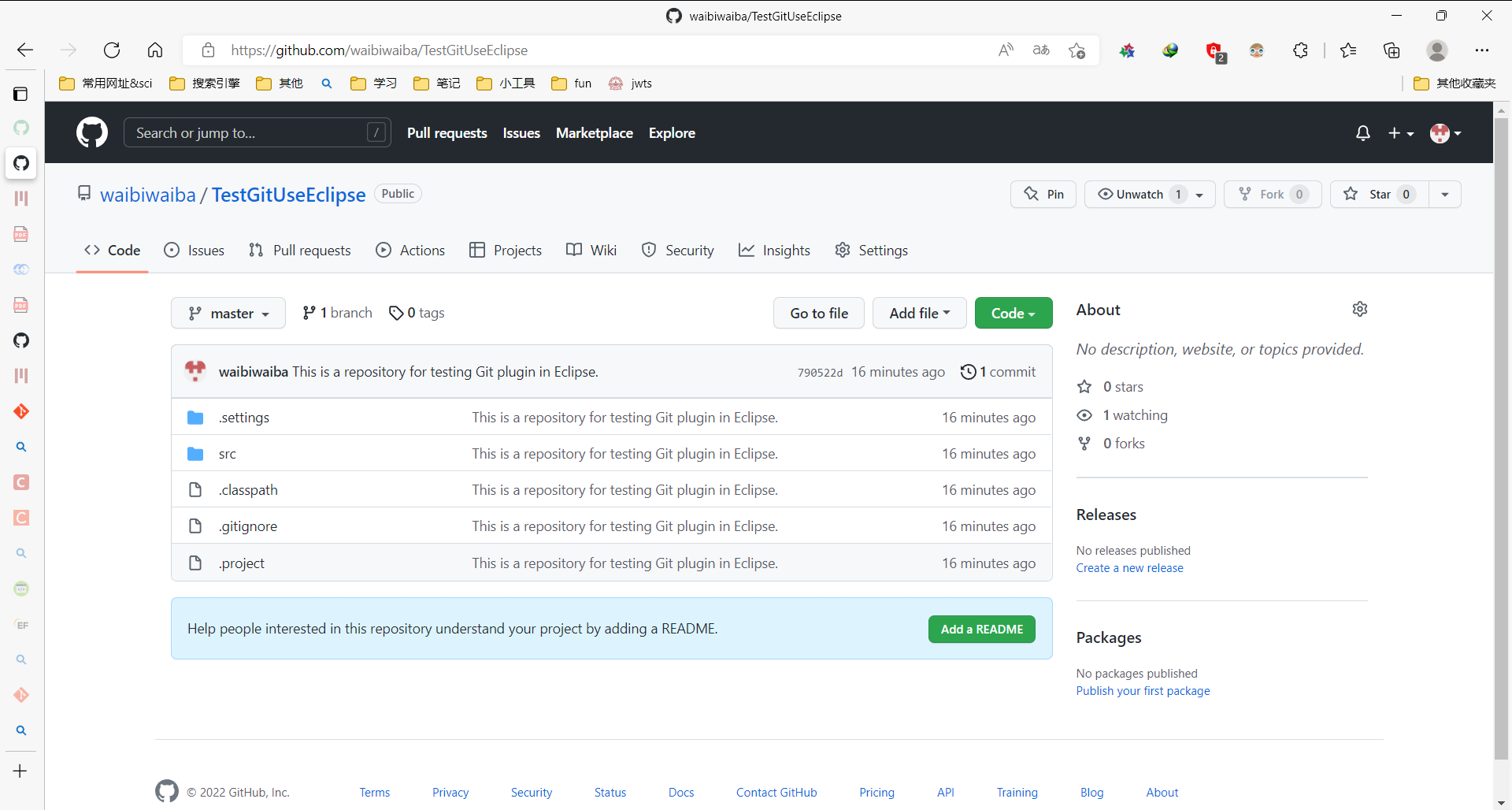The height and width of the screenshot is (810, 1512).
Task: Open the 其他收藏夹 bookmark folder
Action: click(1455, 84)
